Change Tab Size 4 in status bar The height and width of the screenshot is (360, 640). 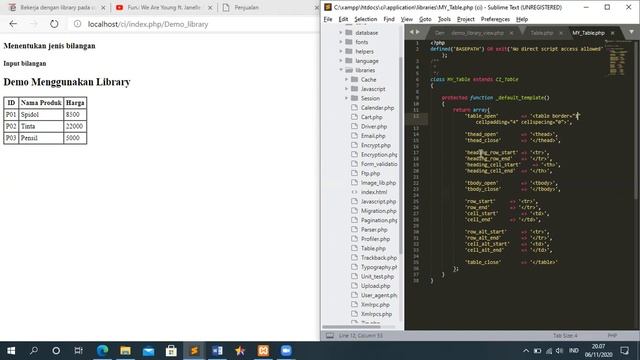(565, 336)
